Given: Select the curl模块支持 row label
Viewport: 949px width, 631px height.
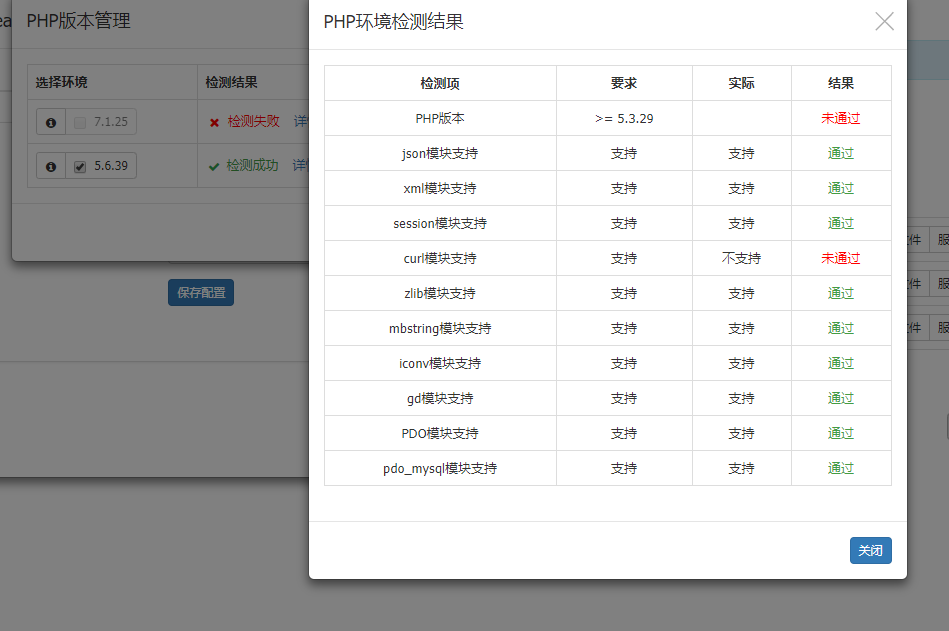Looking at the screenshot, I should tap(440, 258).
